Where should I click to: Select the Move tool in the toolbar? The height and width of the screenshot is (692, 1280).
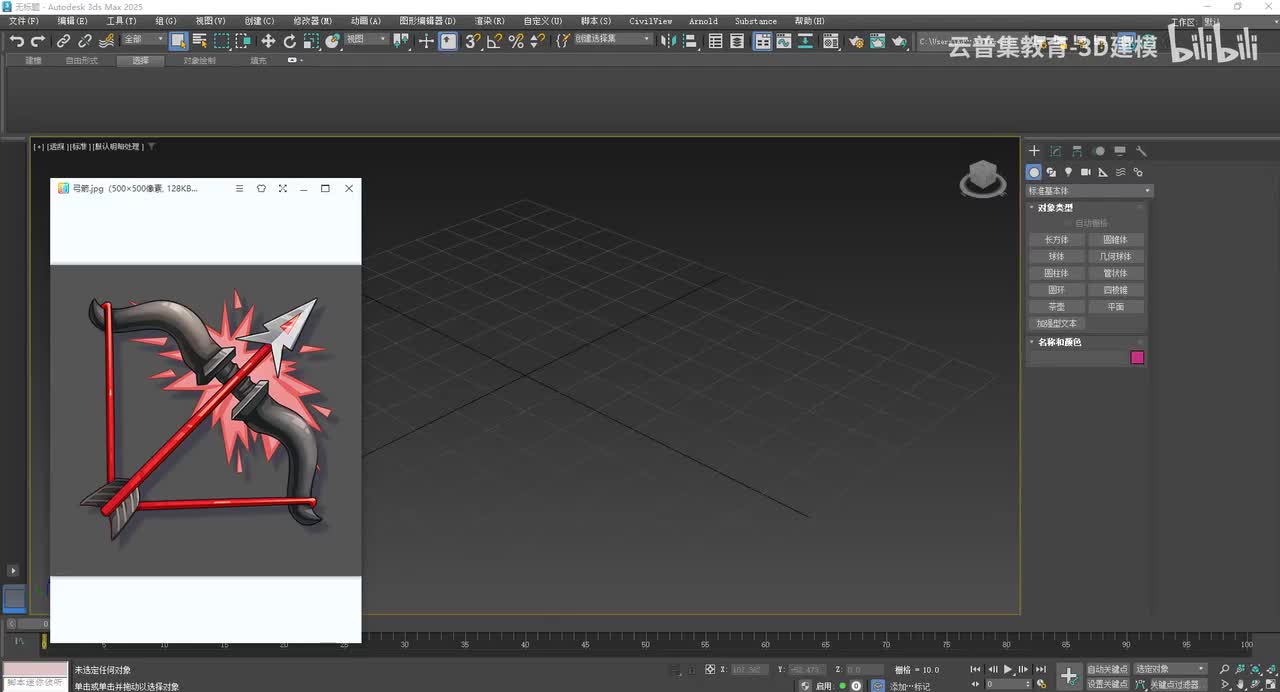[x=267, y=41]
